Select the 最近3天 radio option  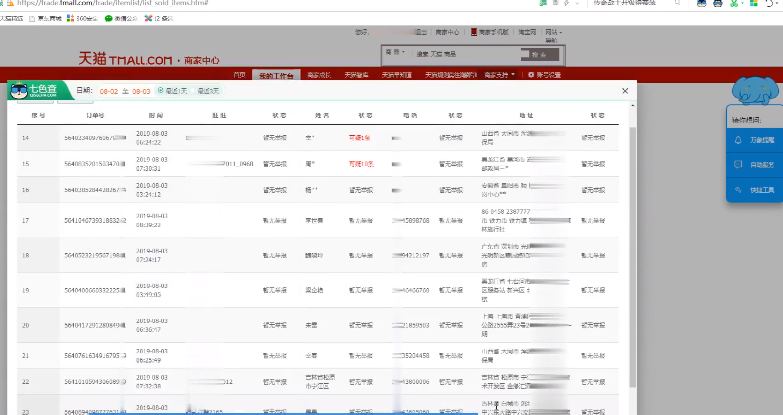(207, 91)
